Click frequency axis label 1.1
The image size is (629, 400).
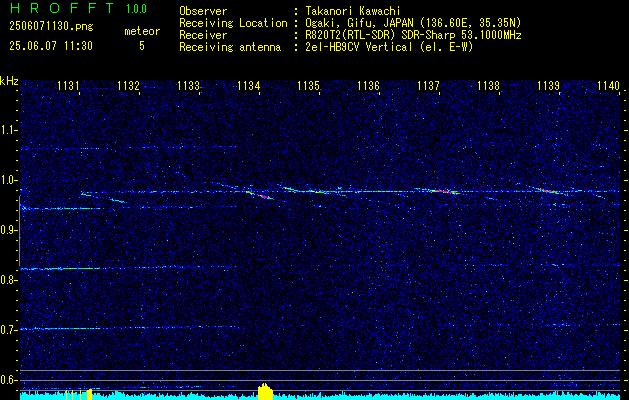(8, 130)
